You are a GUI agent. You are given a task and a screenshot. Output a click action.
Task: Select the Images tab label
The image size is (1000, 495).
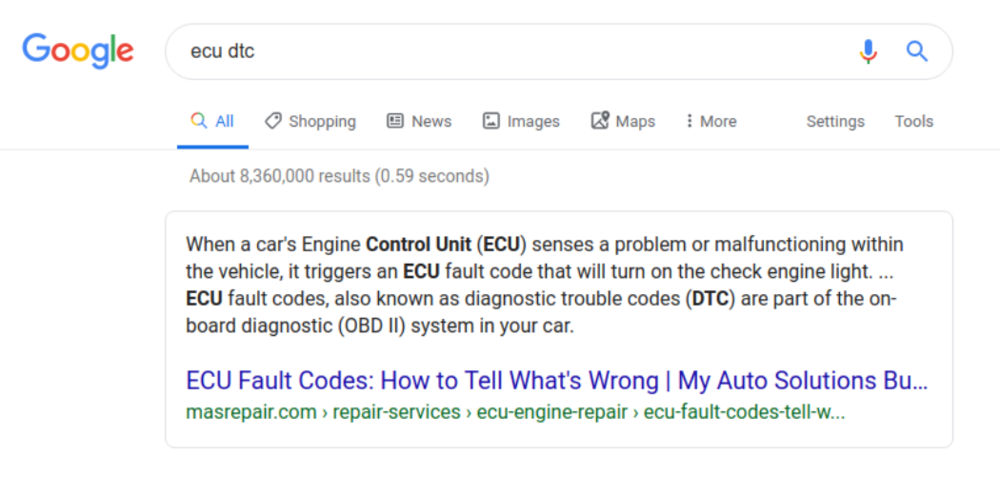coord(533,121)
